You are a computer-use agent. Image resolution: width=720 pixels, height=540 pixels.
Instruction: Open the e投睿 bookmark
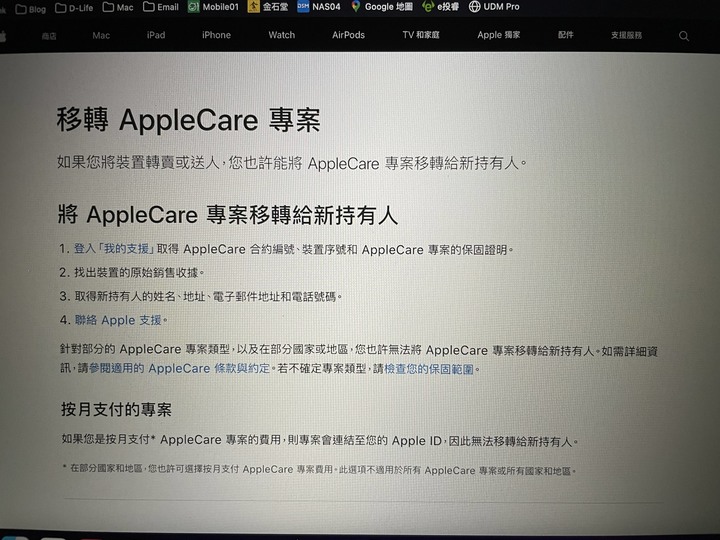pyautogui.click(x=440, y=6)
